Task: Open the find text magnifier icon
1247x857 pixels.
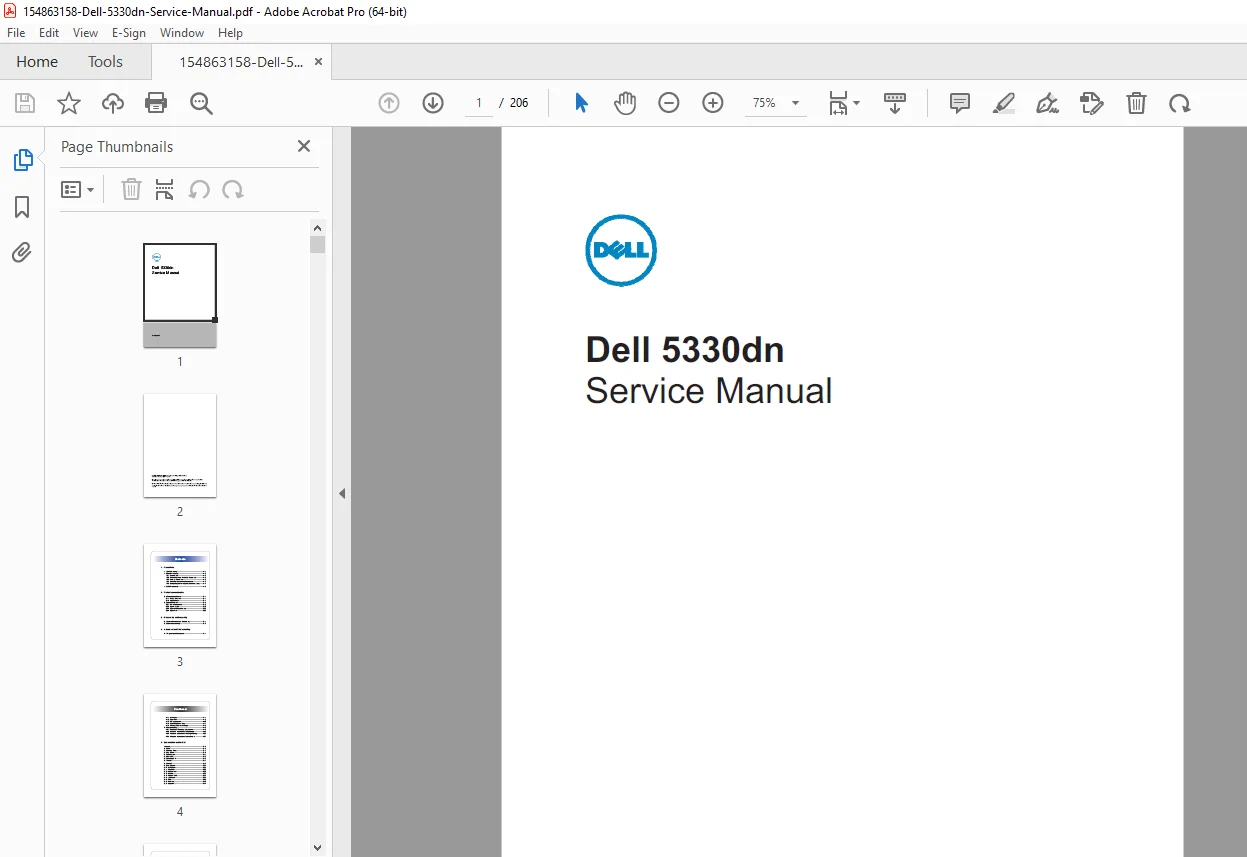Action: click(201, 103)
